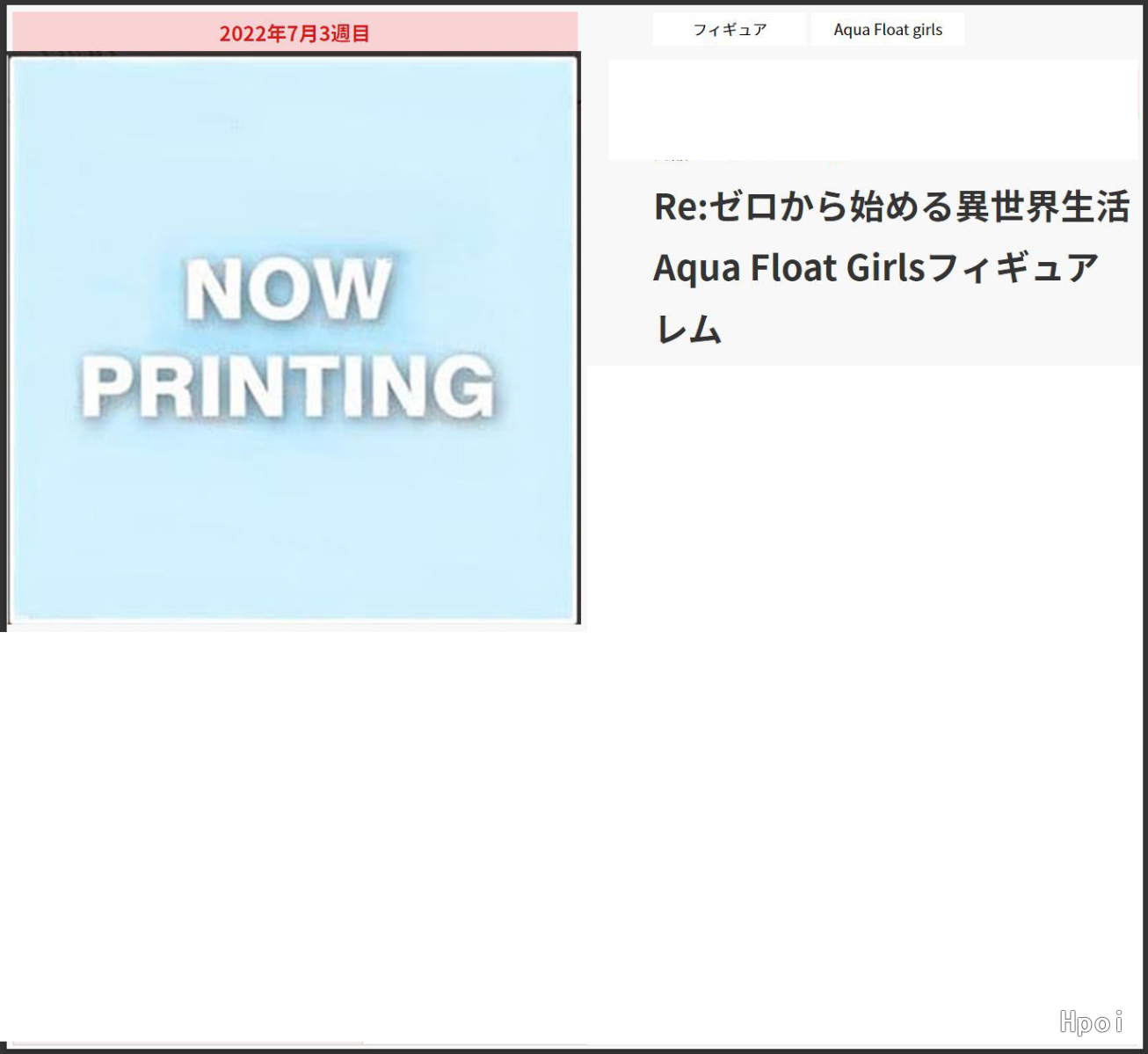The image size is (1148, 1054).
Task: Click the light blue area above NOW text
Action: (x=294, y=158)
